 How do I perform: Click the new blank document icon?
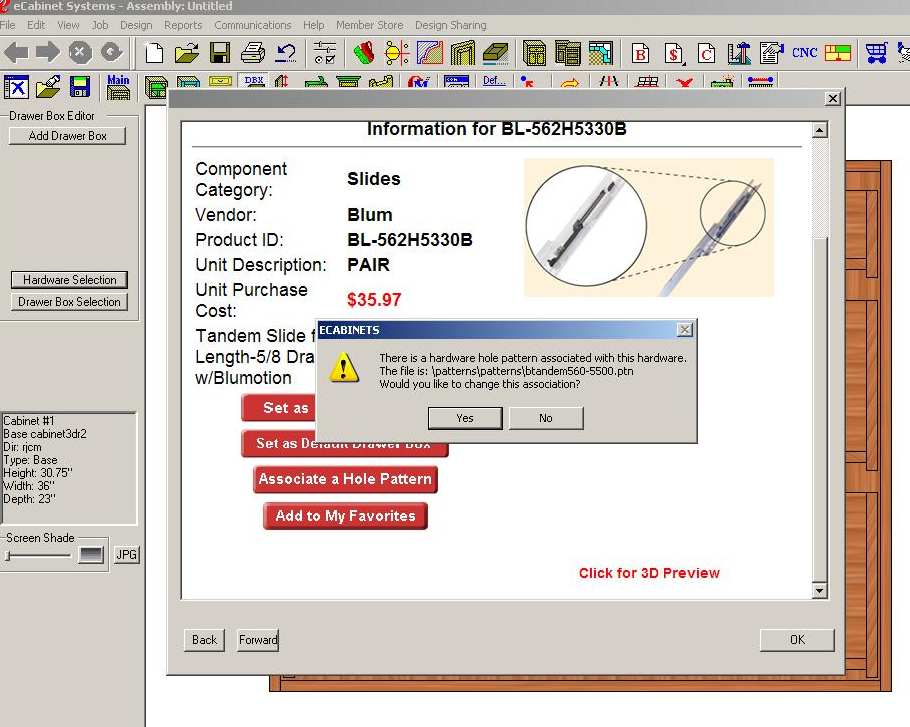(154, 53)
